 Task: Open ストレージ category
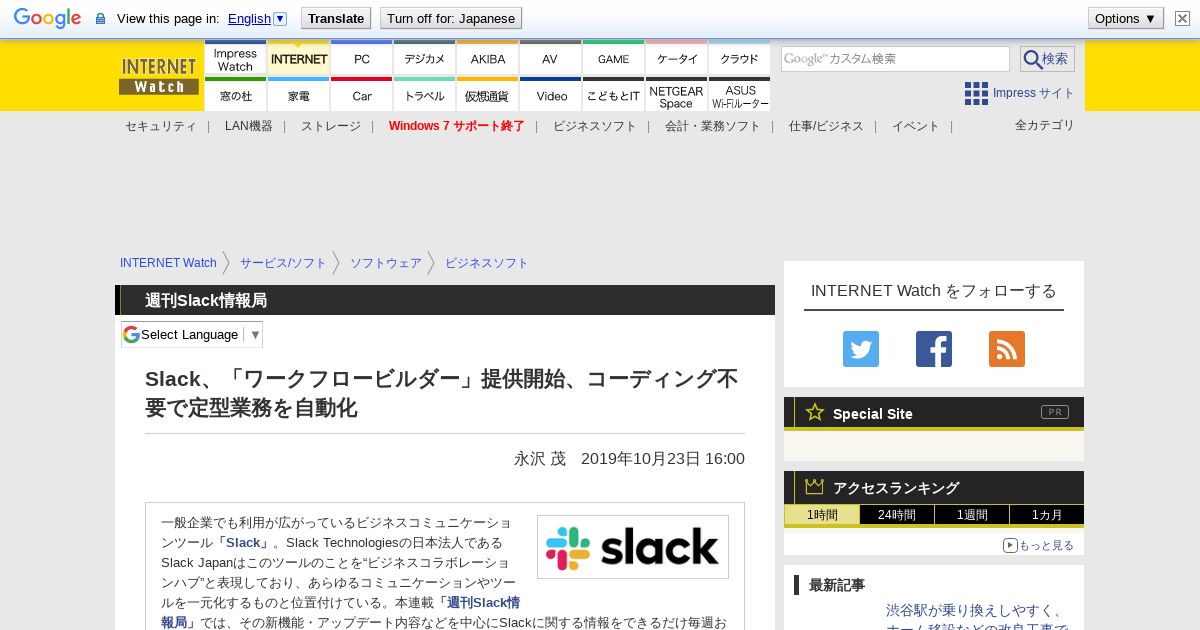point(330,126)
